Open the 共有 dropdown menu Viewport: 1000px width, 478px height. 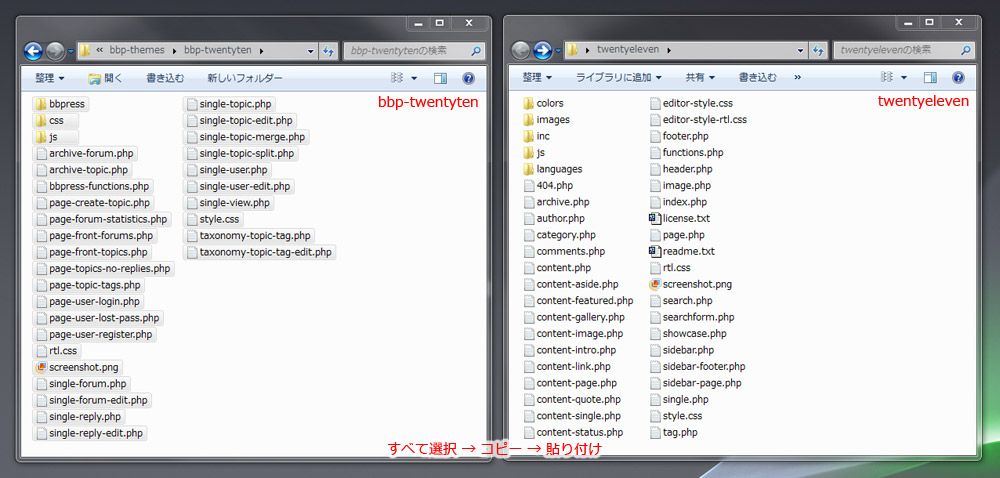(699, 77)
